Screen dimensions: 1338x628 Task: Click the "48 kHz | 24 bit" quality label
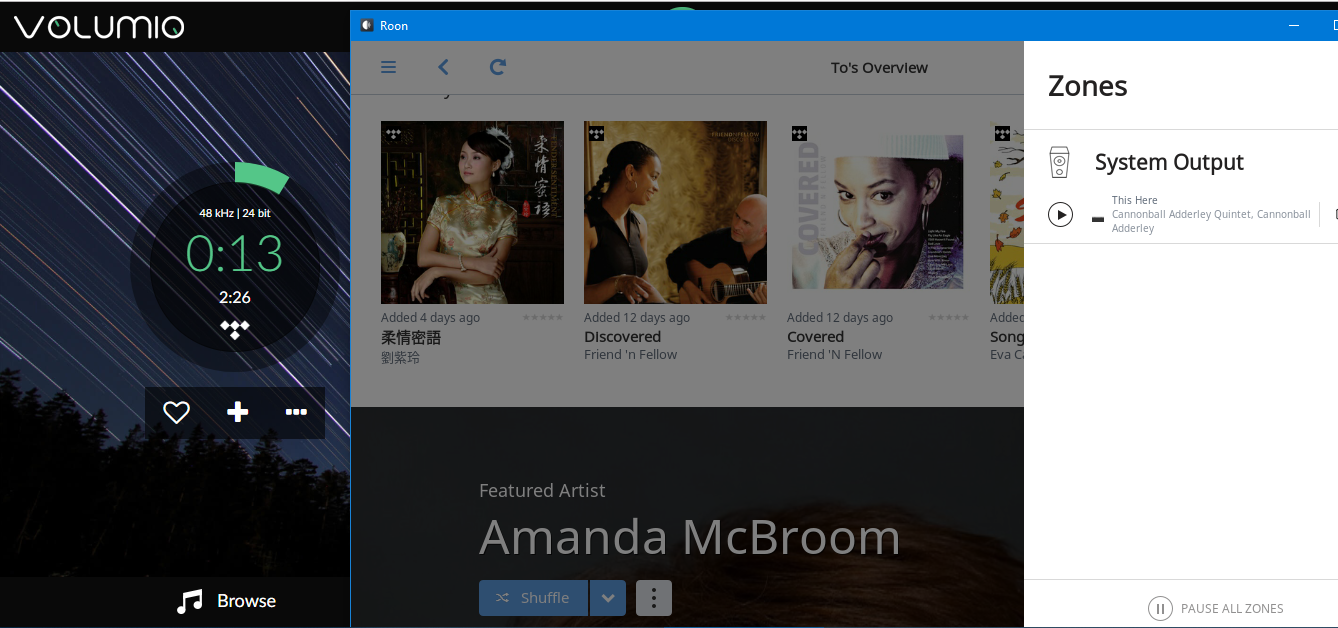tap(235, 213)
